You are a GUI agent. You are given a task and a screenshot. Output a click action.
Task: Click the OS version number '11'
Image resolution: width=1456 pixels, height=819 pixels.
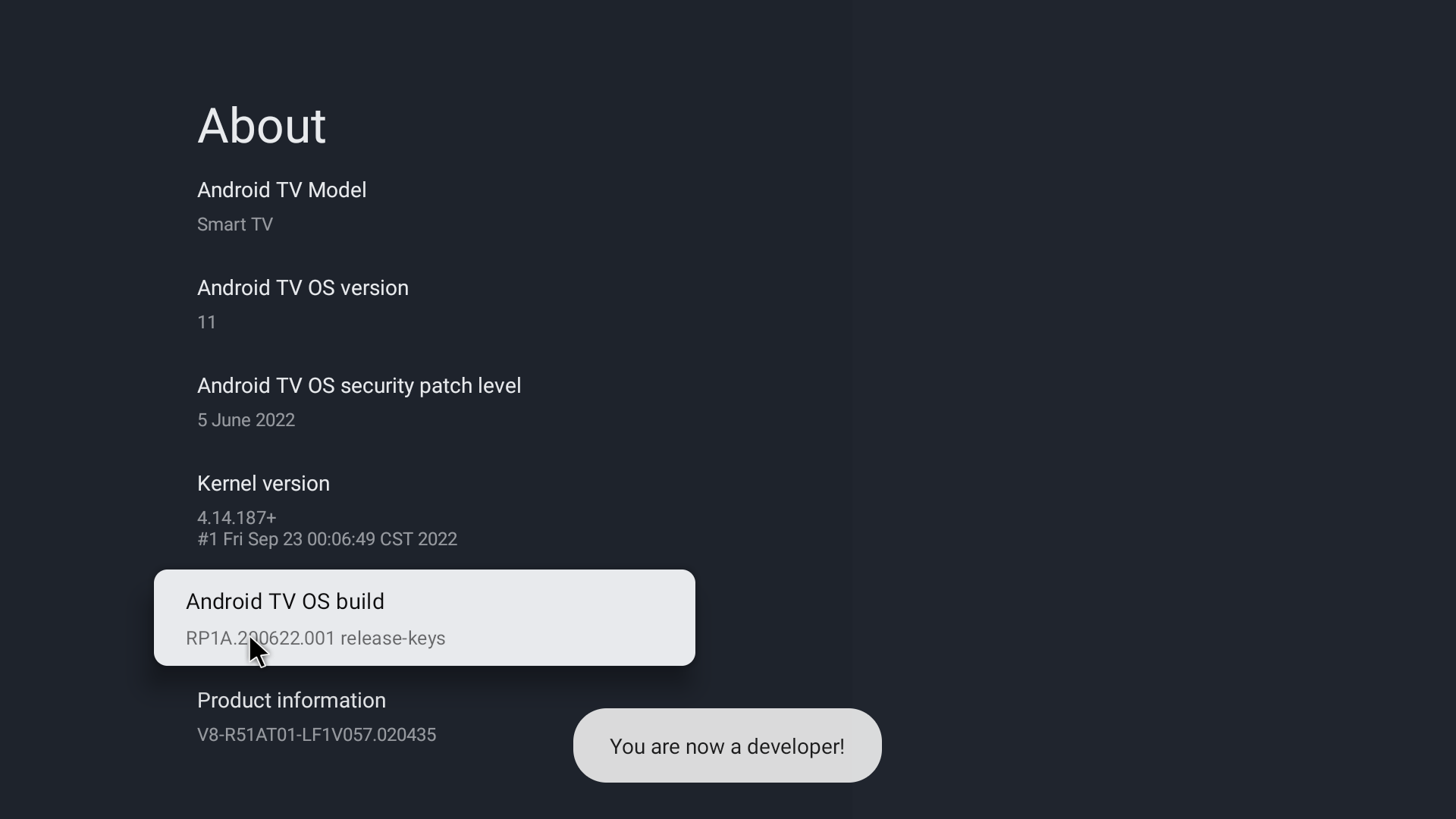pyautogui.click(x=206, y=322)
